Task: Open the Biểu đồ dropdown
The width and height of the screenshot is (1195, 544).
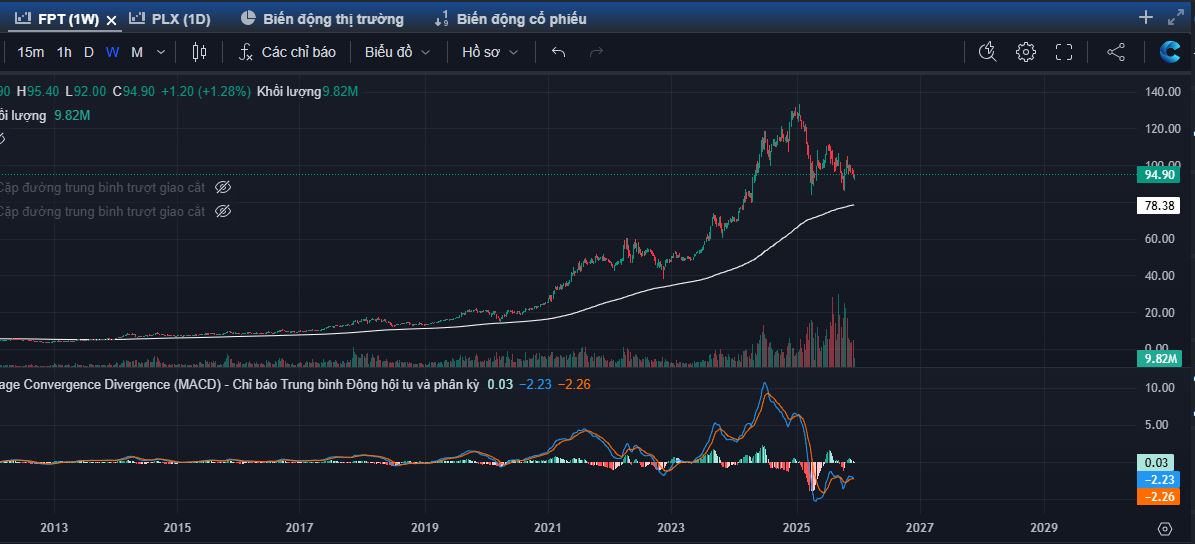Action: click(397, 52)
